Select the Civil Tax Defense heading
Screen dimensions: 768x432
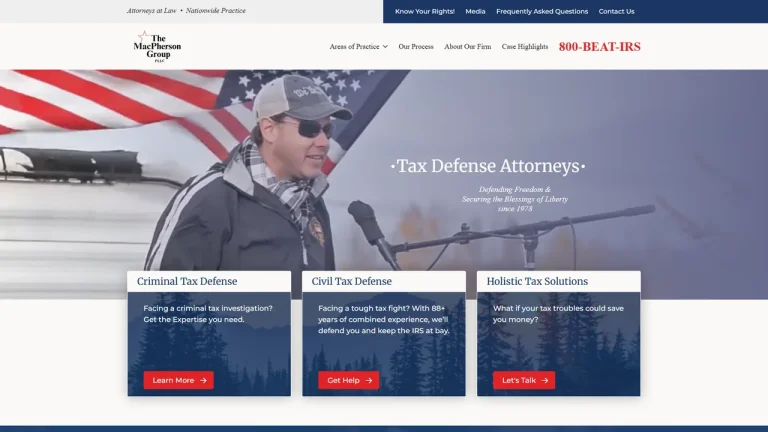pos(352,281)
